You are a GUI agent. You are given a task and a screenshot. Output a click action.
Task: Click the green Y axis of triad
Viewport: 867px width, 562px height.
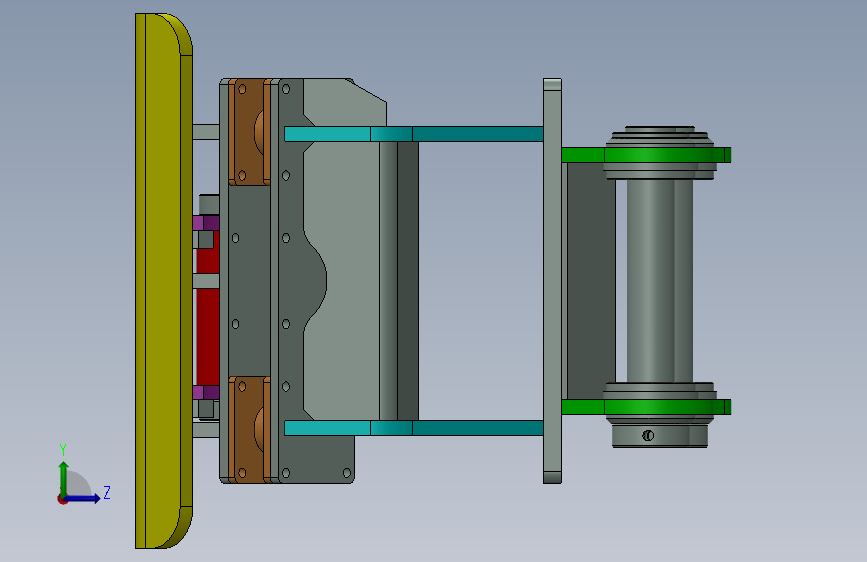point(64,479)
